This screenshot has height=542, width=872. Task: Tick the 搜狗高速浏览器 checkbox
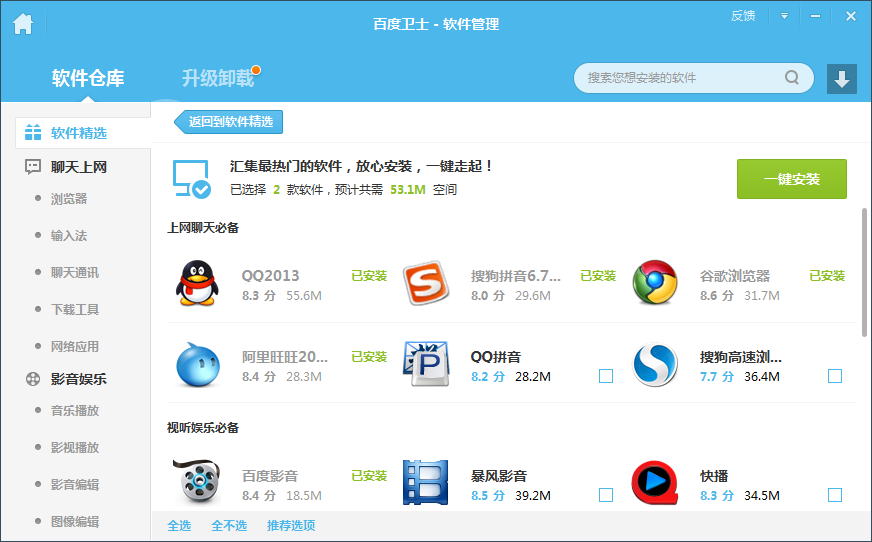click(x=835, y=376)
